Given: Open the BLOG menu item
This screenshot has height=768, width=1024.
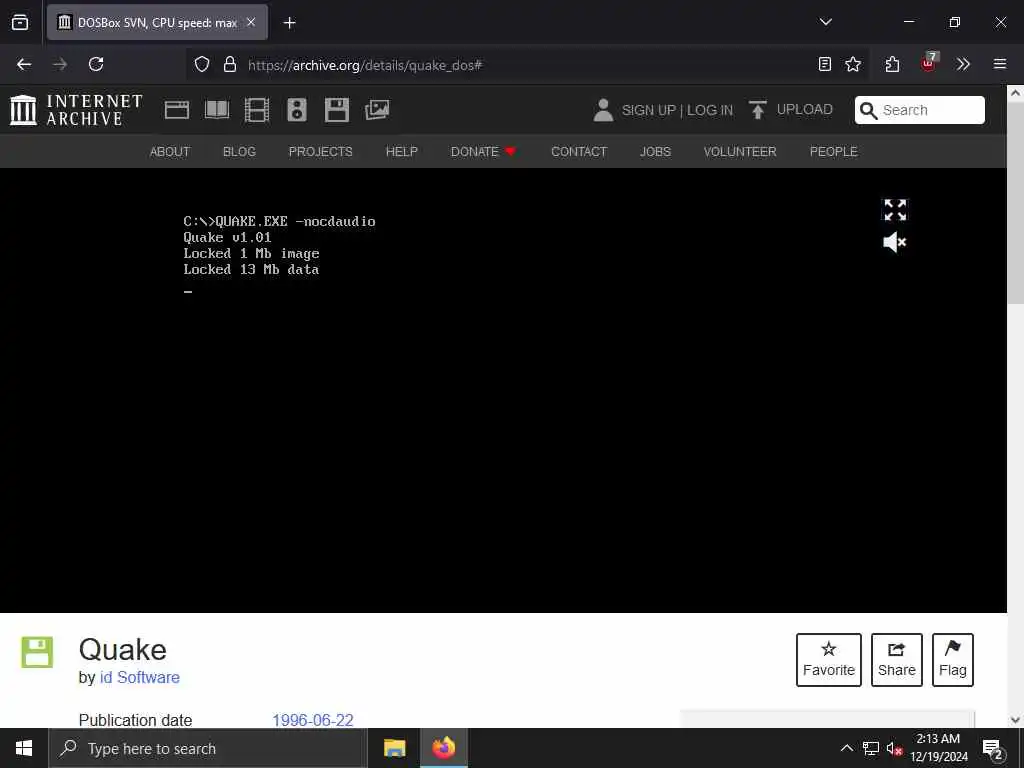Looking at the screenshot, I should (x=239, y=152).
